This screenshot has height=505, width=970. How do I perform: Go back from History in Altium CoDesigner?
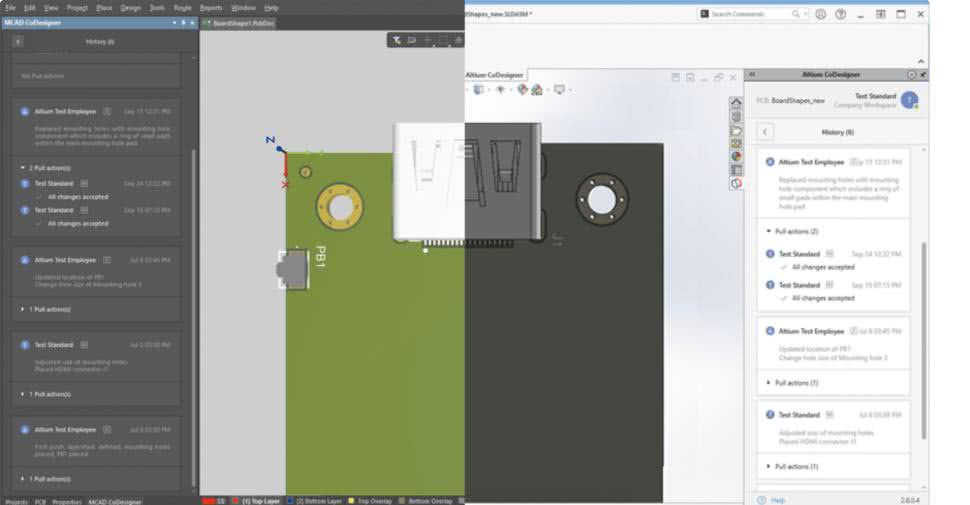click(x=765, y=132)
